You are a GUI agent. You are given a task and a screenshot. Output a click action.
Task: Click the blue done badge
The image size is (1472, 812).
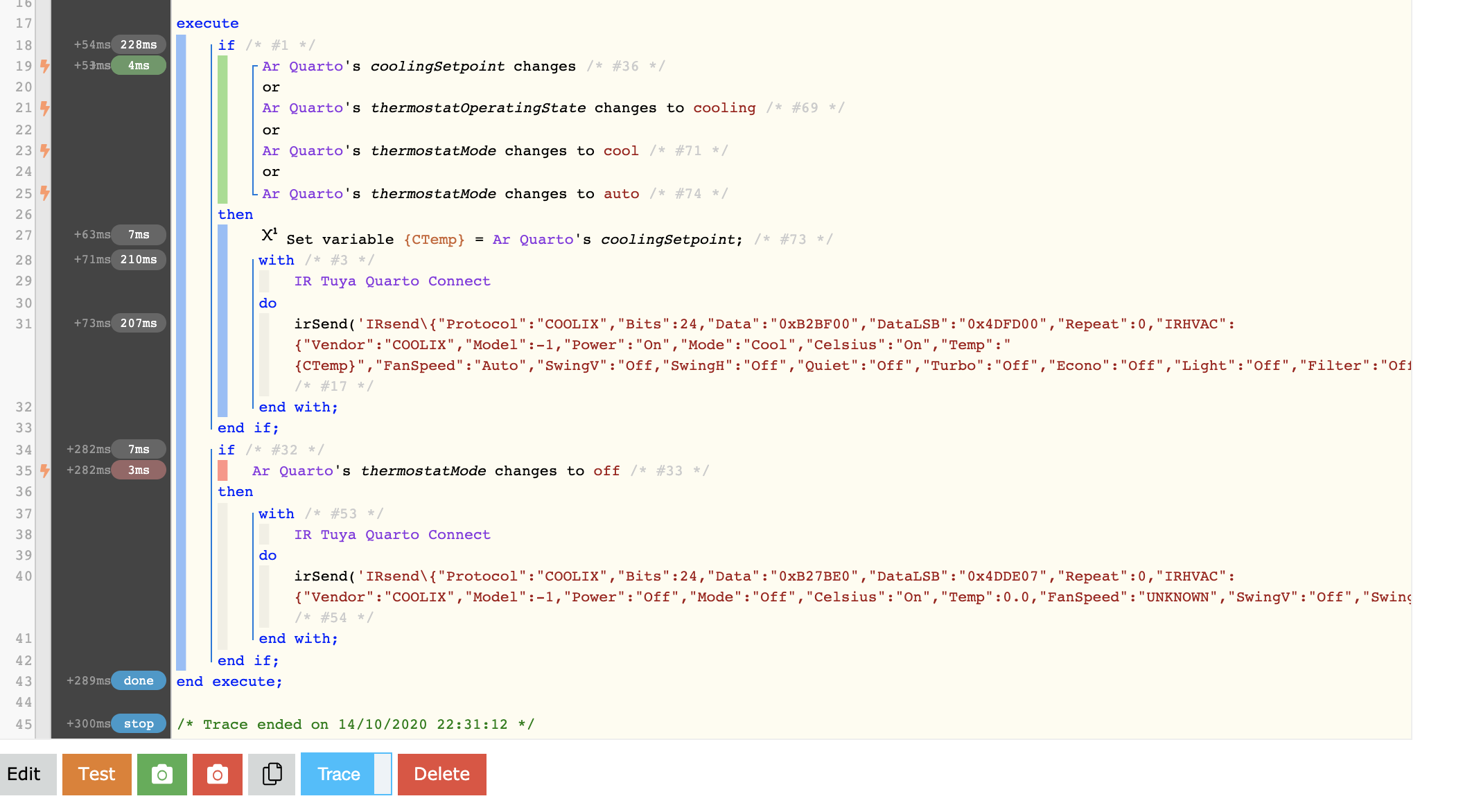coord(139,680)
